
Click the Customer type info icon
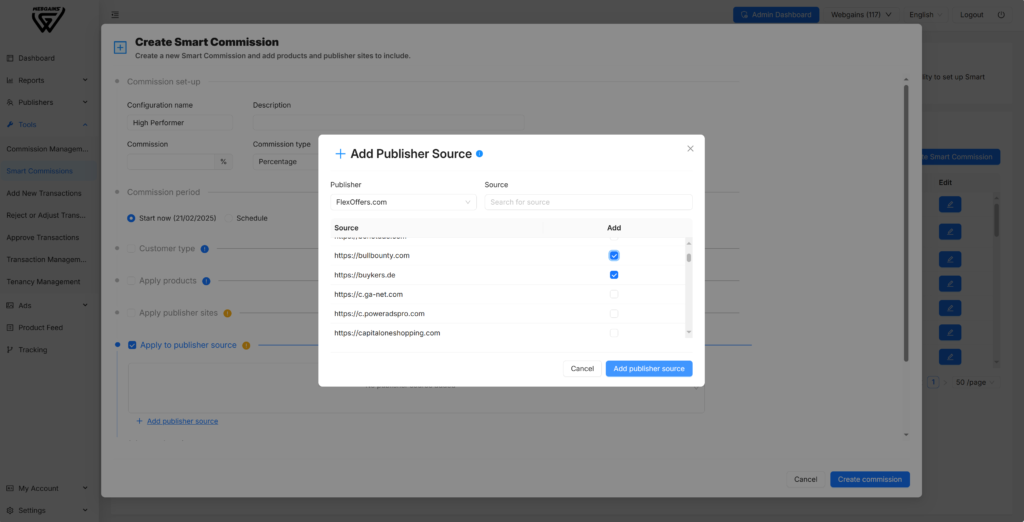(204, 249)
